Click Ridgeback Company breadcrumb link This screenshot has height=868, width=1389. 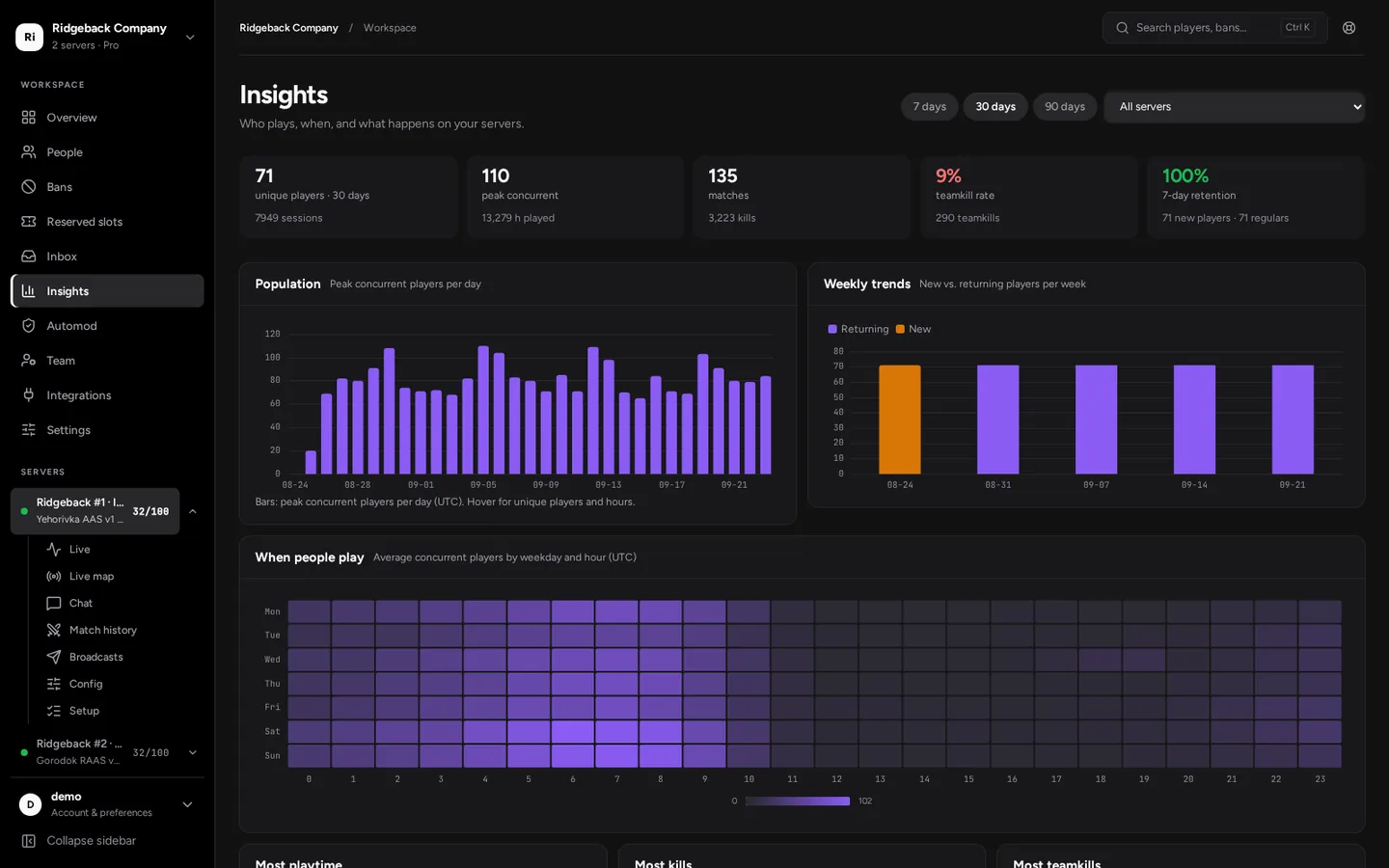point(288,28)
